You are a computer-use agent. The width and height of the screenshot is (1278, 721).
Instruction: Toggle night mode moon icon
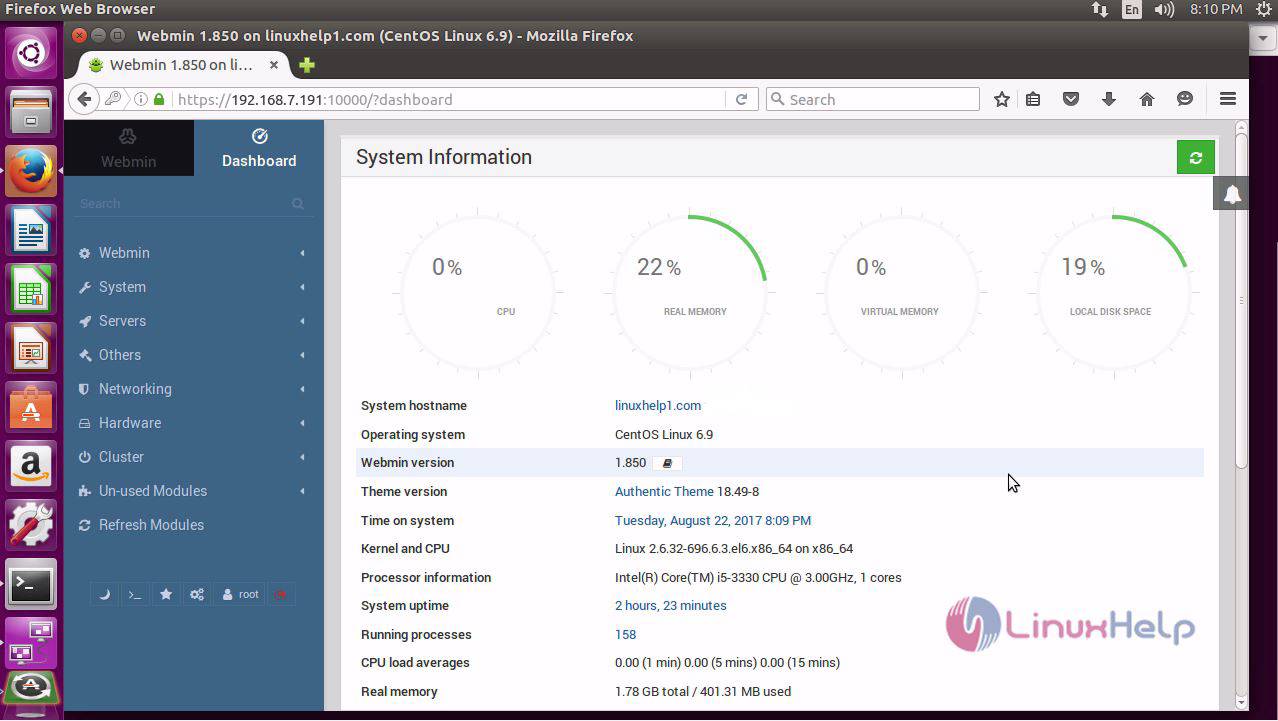104,594
